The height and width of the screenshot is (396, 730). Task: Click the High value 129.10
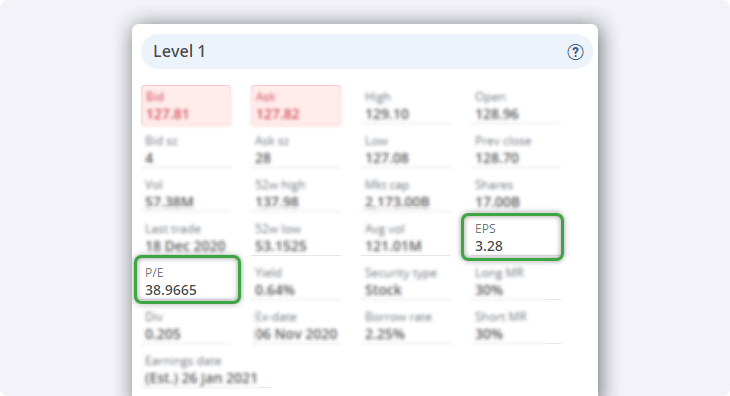(x=387, y=114)
